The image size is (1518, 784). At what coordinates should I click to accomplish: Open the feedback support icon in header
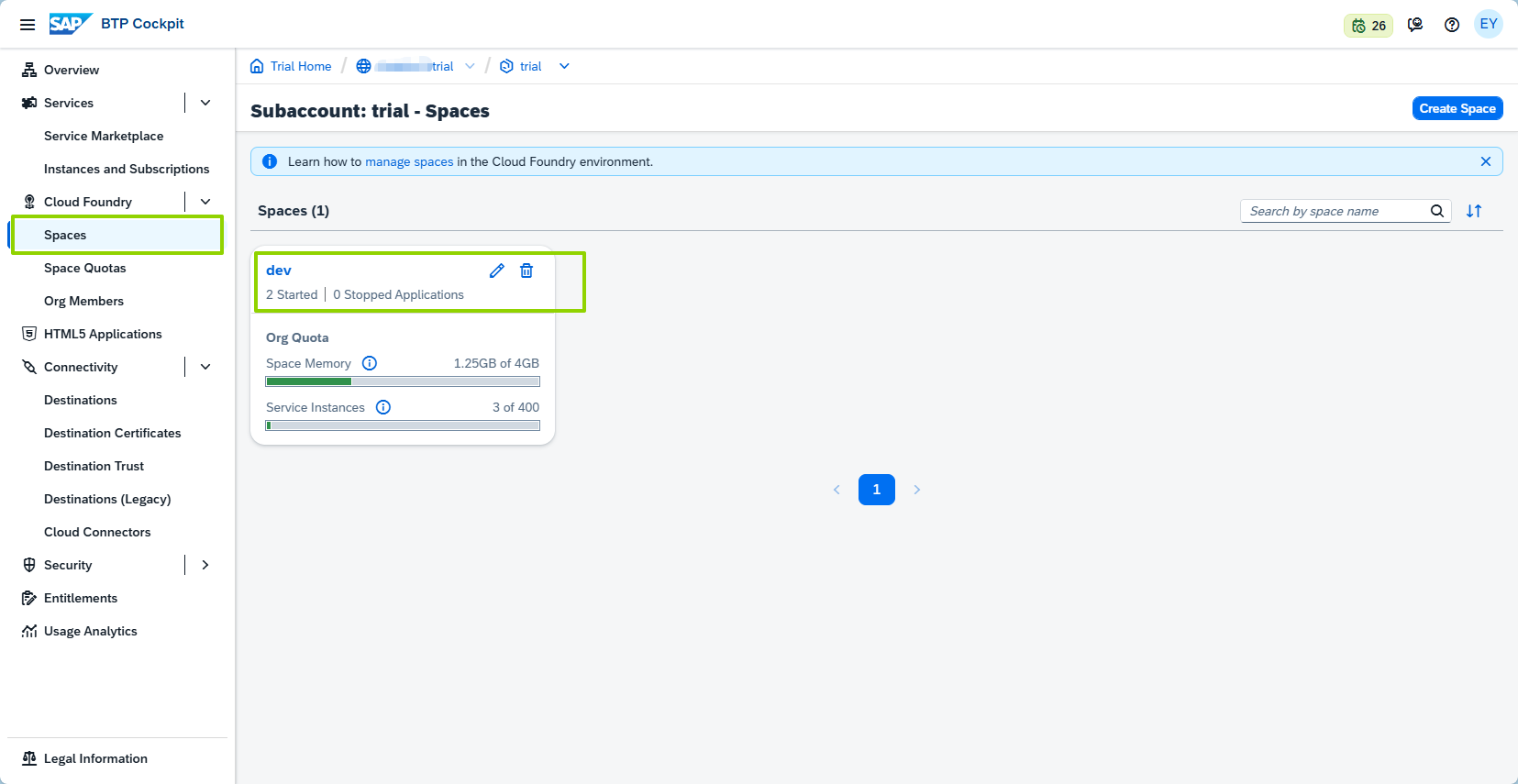point(1415,25)
